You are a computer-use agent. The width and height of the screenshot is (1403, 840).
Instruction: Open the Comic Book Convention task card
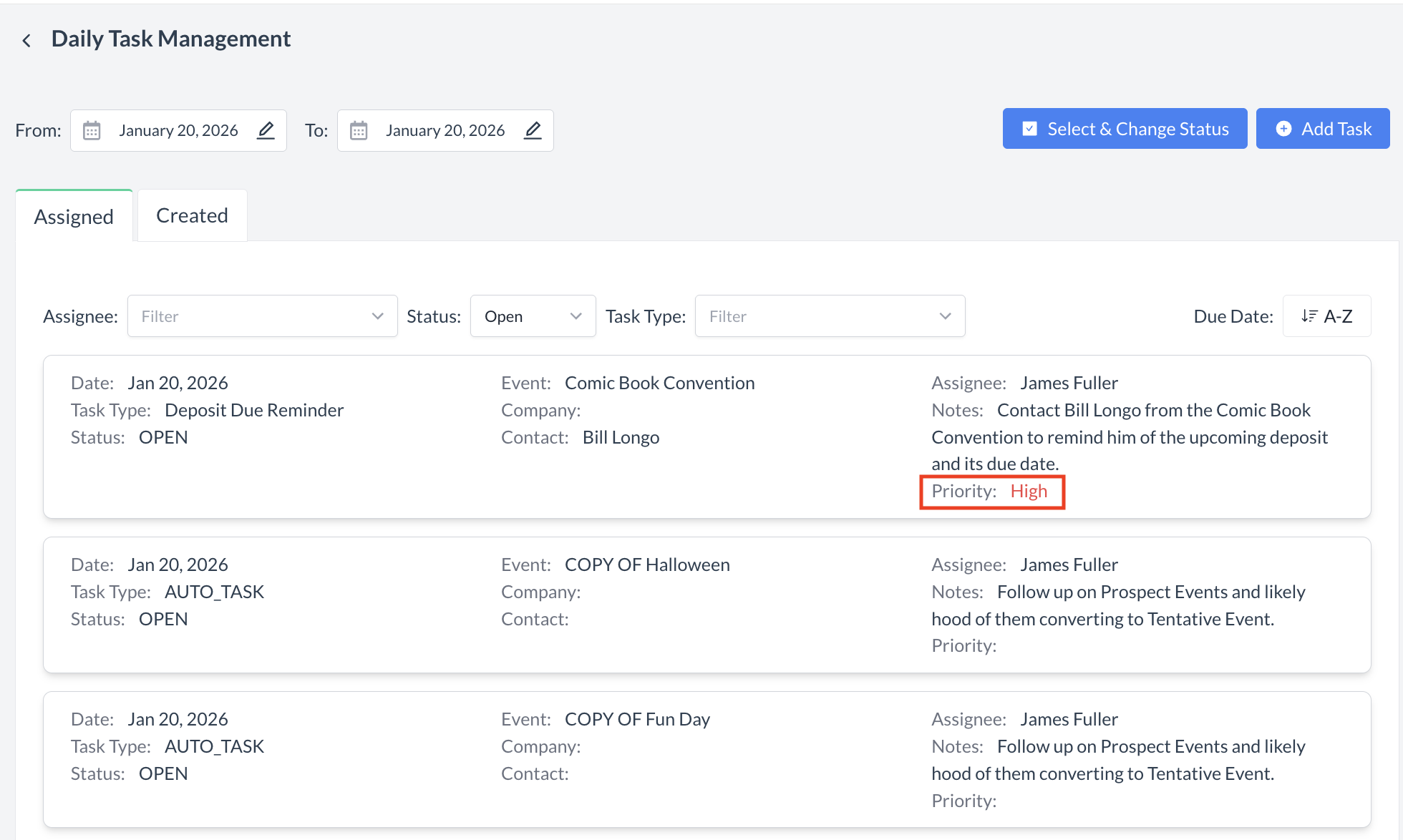click(659, 383)
